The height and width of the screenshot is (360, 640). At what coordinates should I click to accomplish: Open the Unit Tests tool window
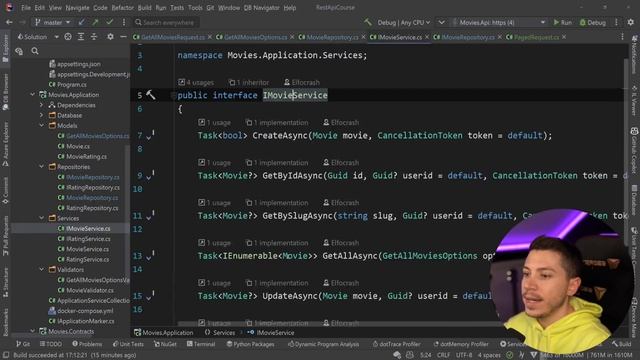[x=128, y=344]
